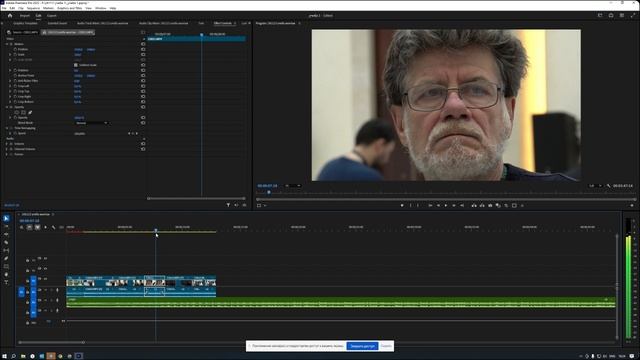640x360 pixels.
Task: Click Mark Out in Program Monitor
Action: pos(418,205)
